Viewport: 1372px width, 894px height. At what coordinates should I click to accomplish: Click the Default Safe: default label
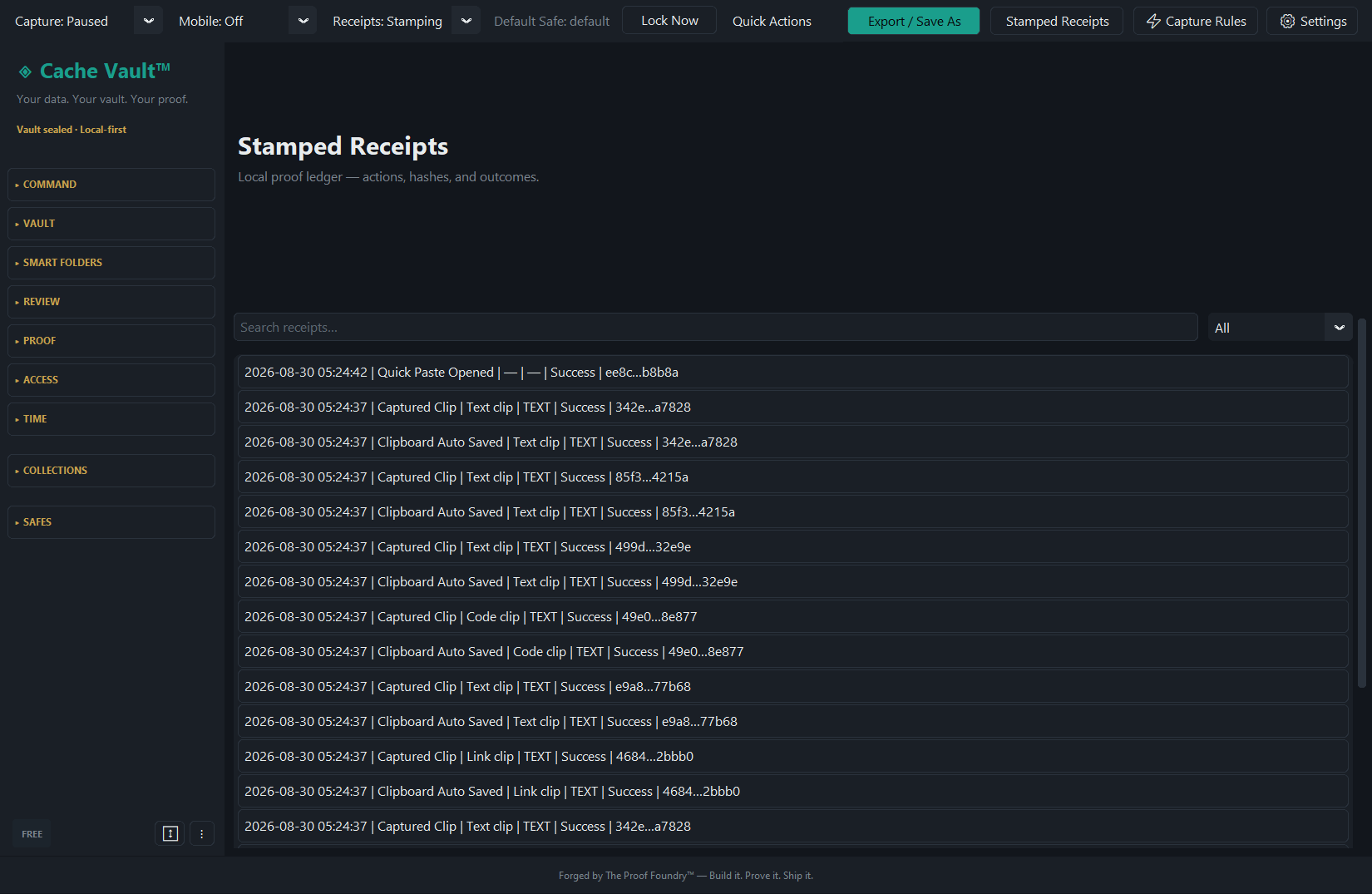point(551,21)
